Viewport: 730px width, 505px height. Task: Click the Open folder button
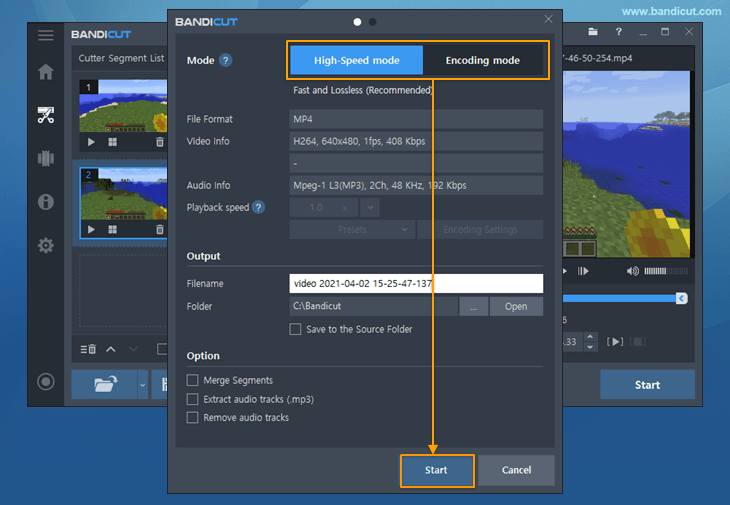[x=516, y=306]
